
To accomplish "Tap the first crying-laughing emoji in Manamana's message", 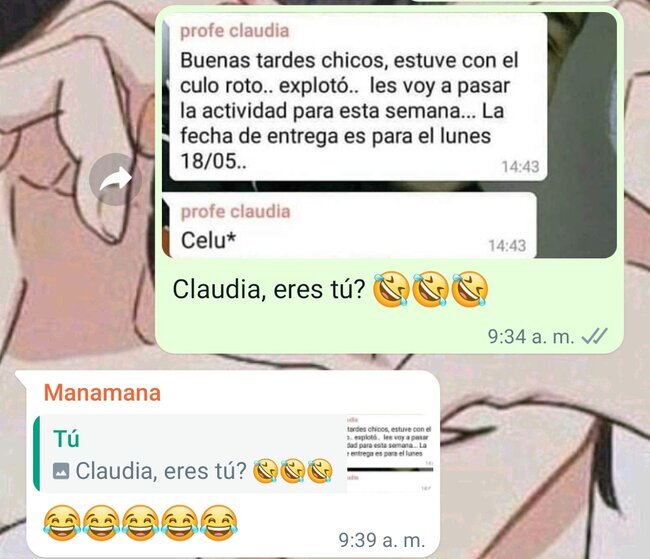I will pyautogui.click(x=62, y=523).
